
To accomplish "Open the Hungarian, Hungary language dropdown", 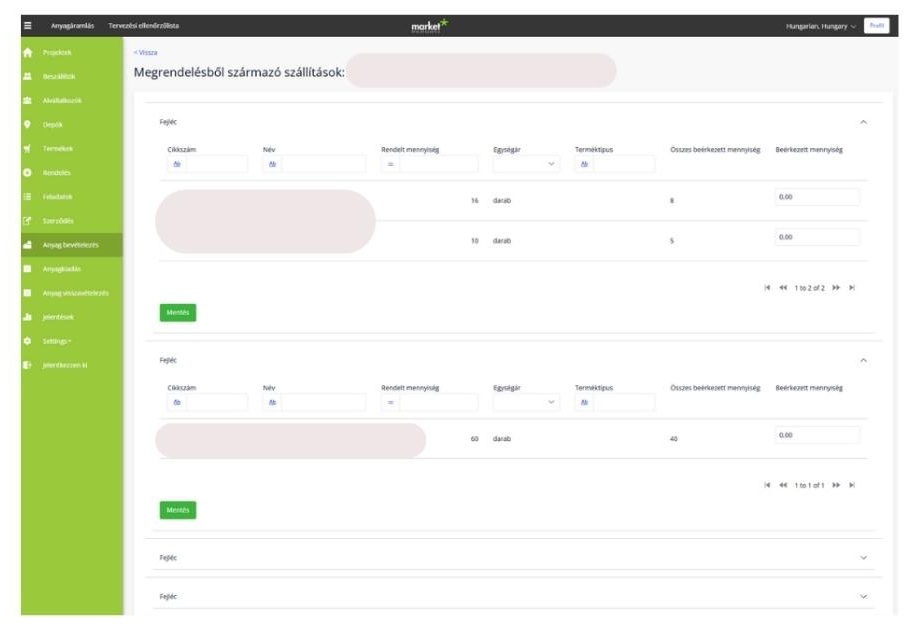I will [x=821, y=26].
